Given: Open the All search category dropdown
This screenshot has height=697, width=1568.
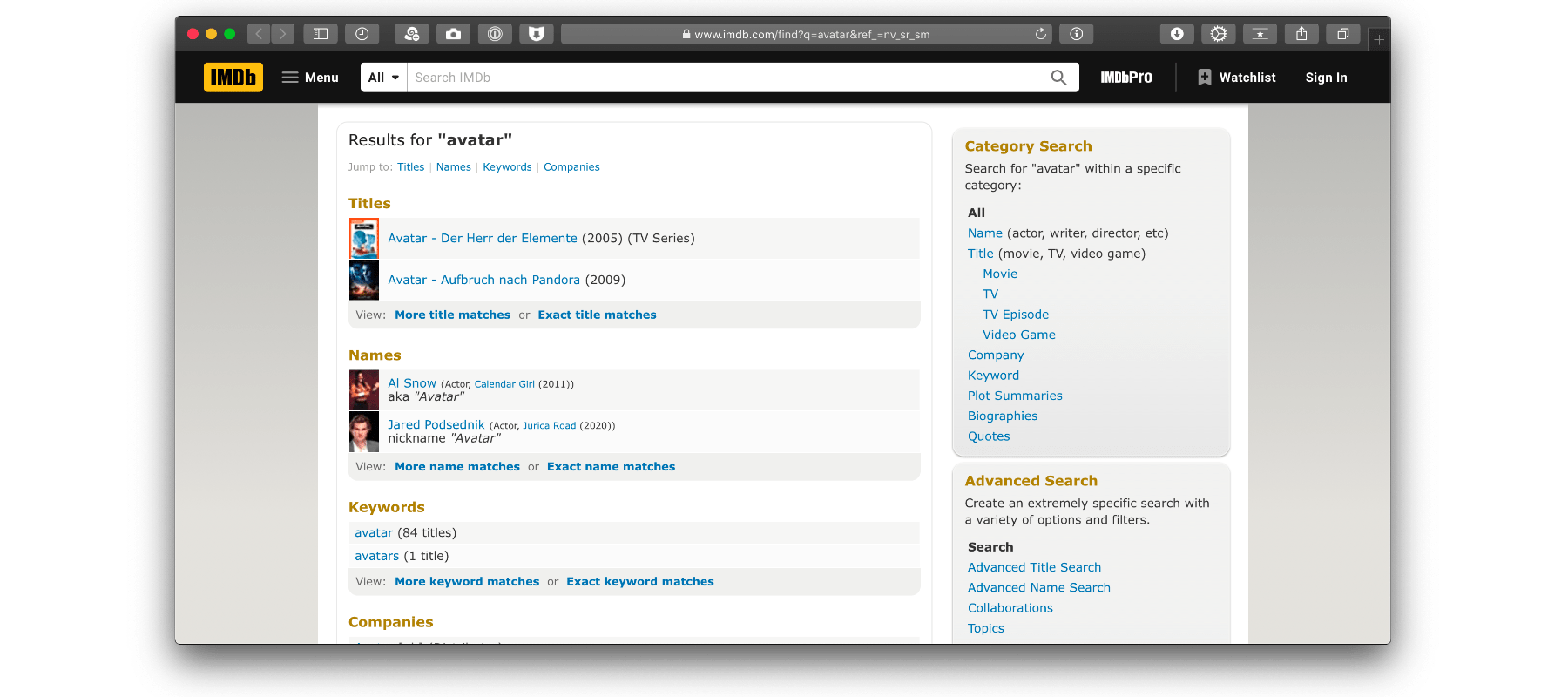Looking at the screenshot, I should 384,78.
